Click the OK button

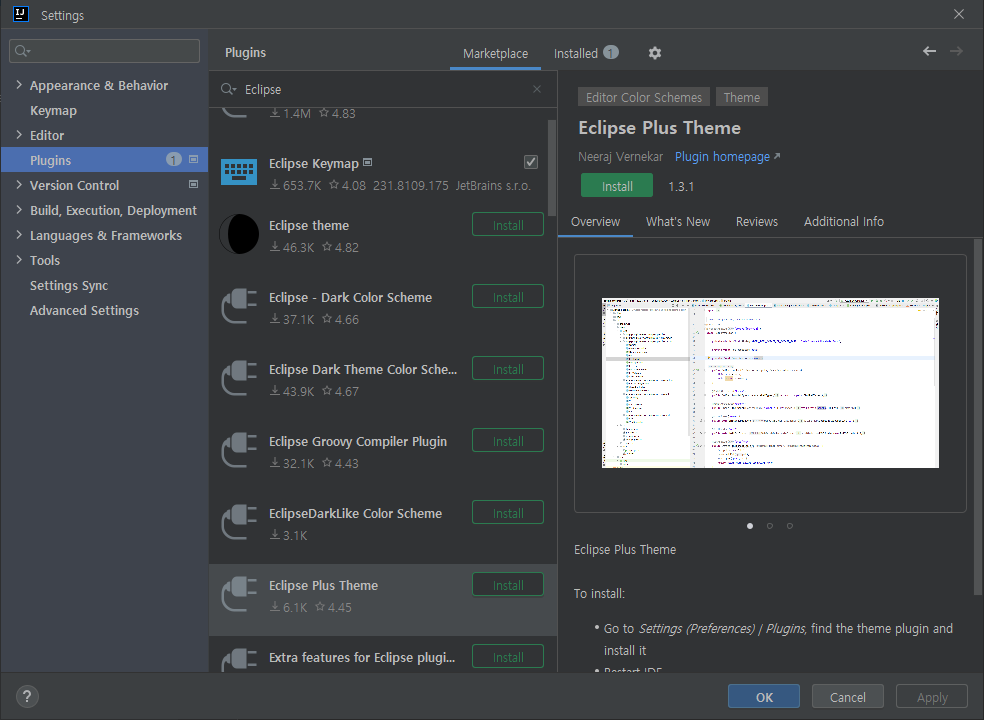pyautogui.click(x=764, y=697)
